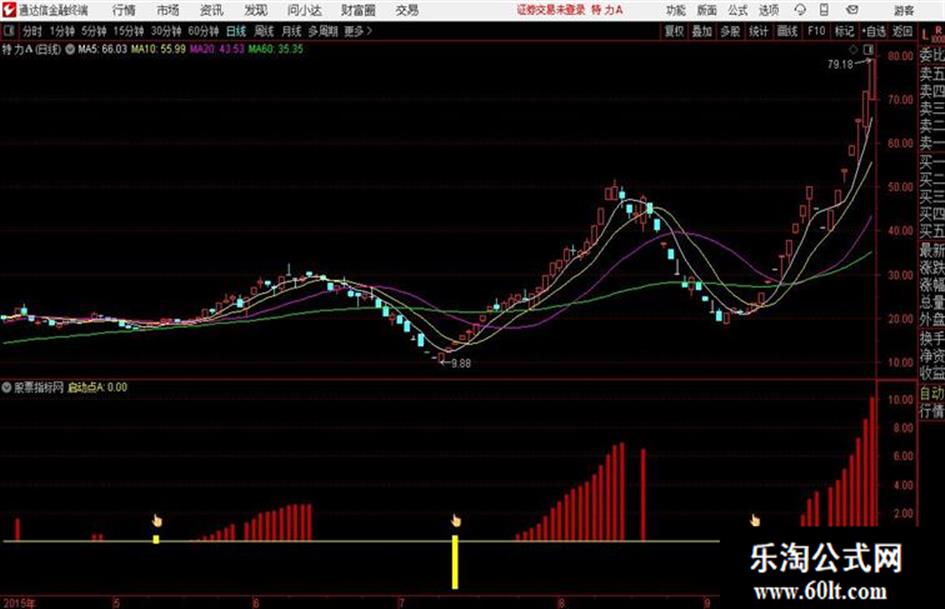Add stock with the 自选 button

874,31
